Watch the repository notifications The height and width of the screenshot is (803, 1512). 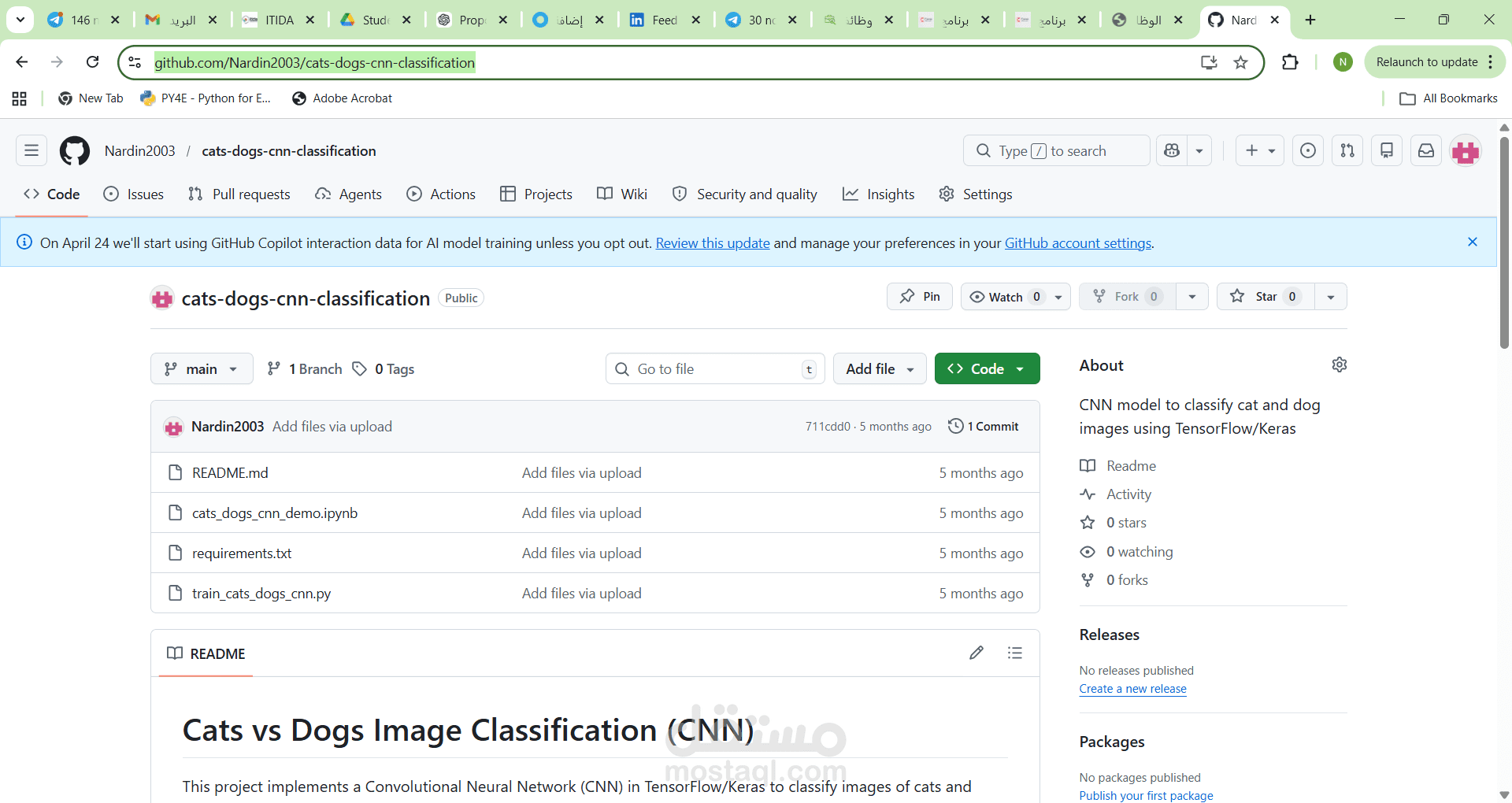(x=1005, y=297)
